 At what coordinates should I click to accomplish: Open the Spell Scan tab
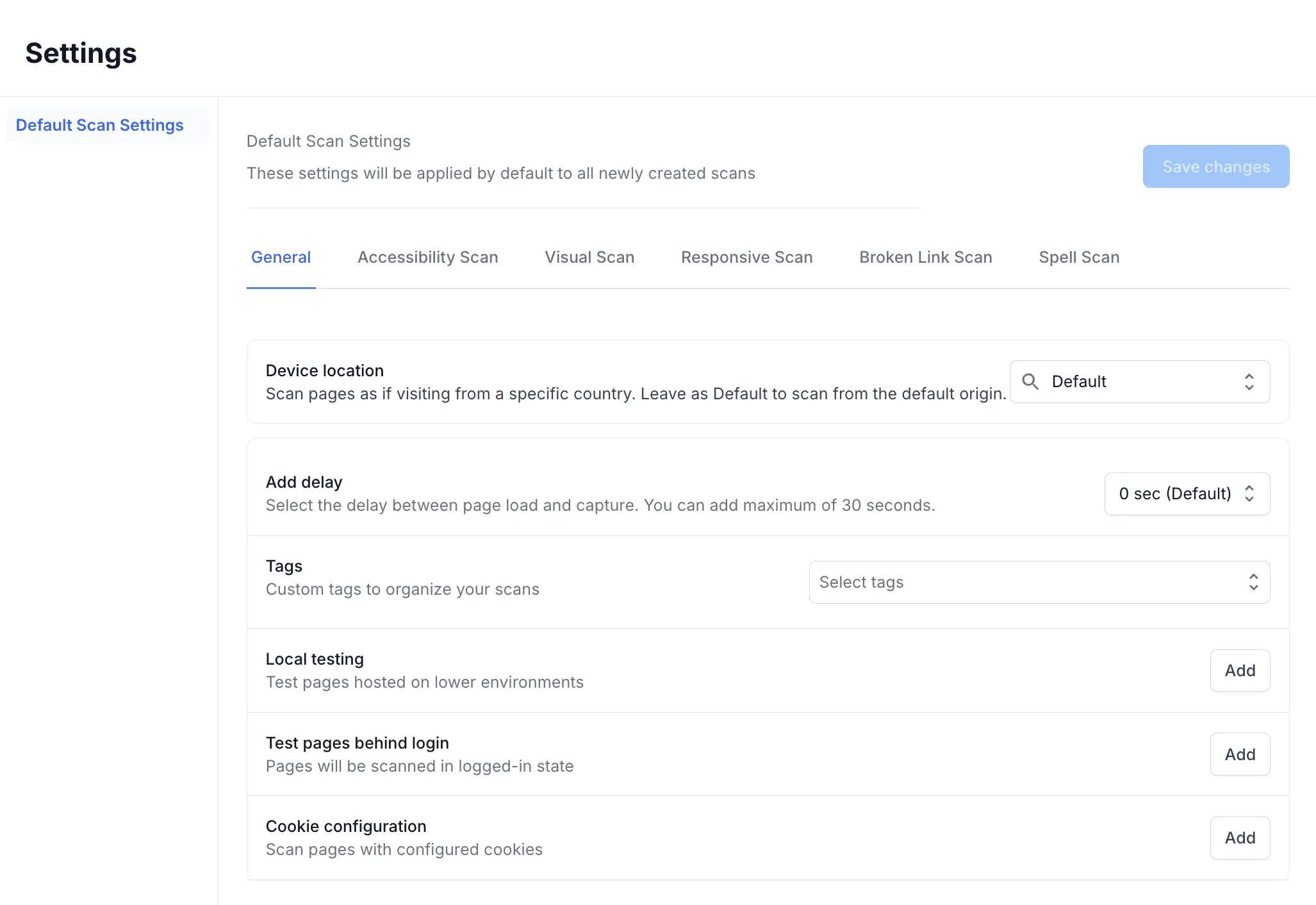(x=1079, y=257)
